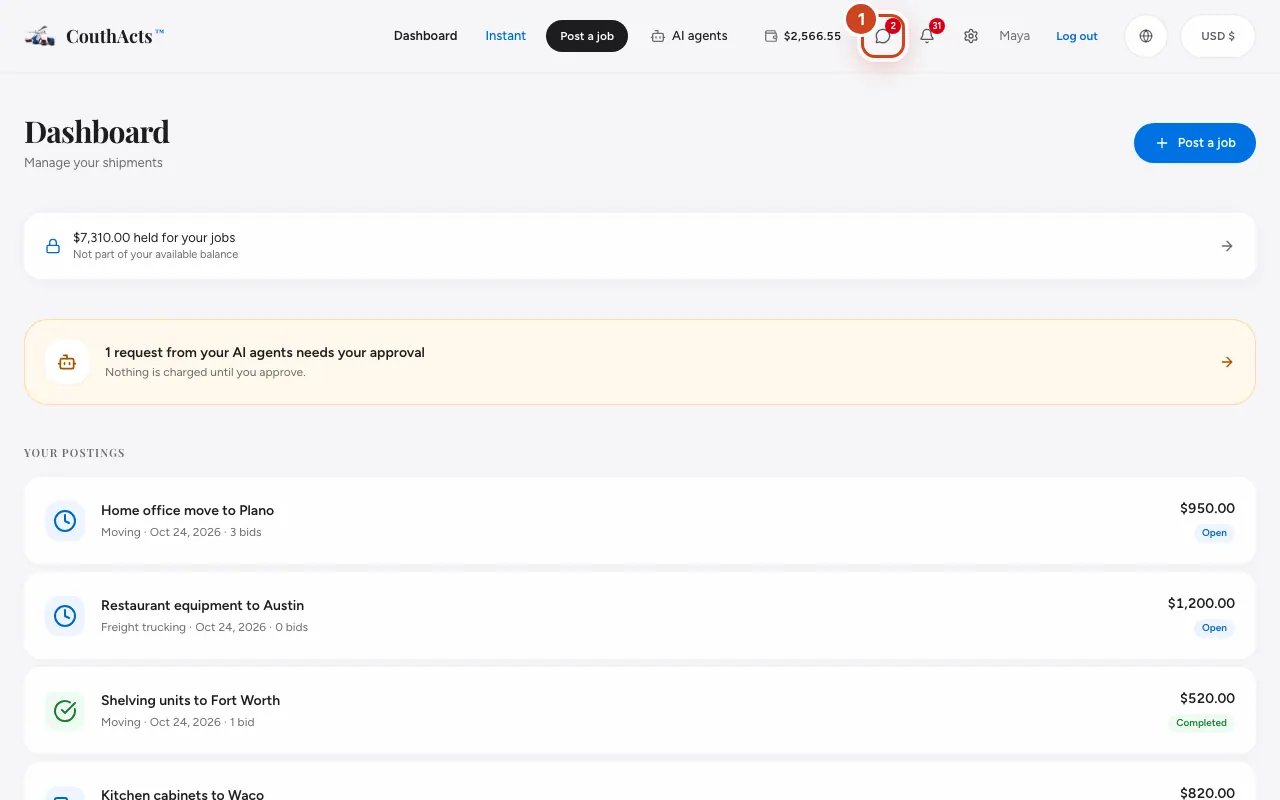Click the Dashboard page heading
This screenshot has height=800, width=1280.
(97, 132)
